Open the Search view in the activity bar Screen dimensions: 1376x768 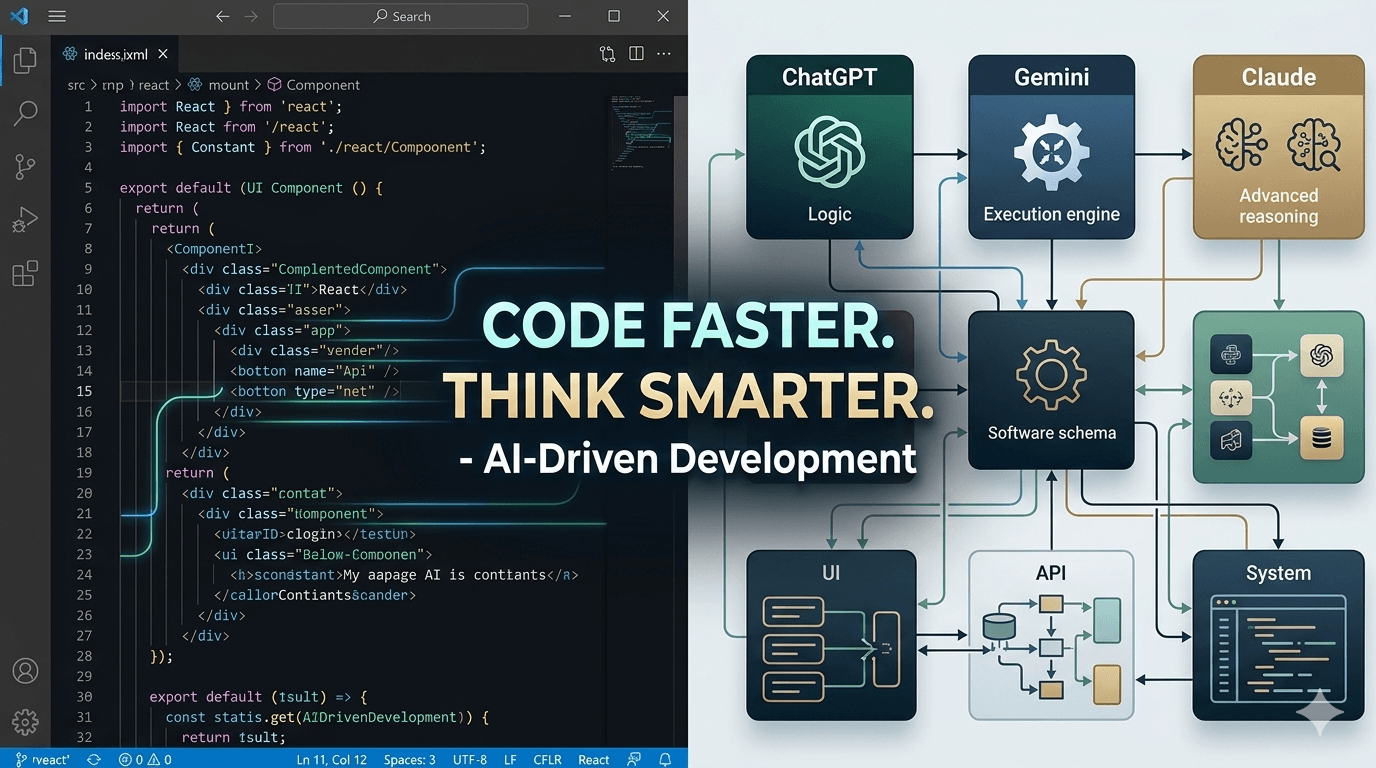point(25,113)
